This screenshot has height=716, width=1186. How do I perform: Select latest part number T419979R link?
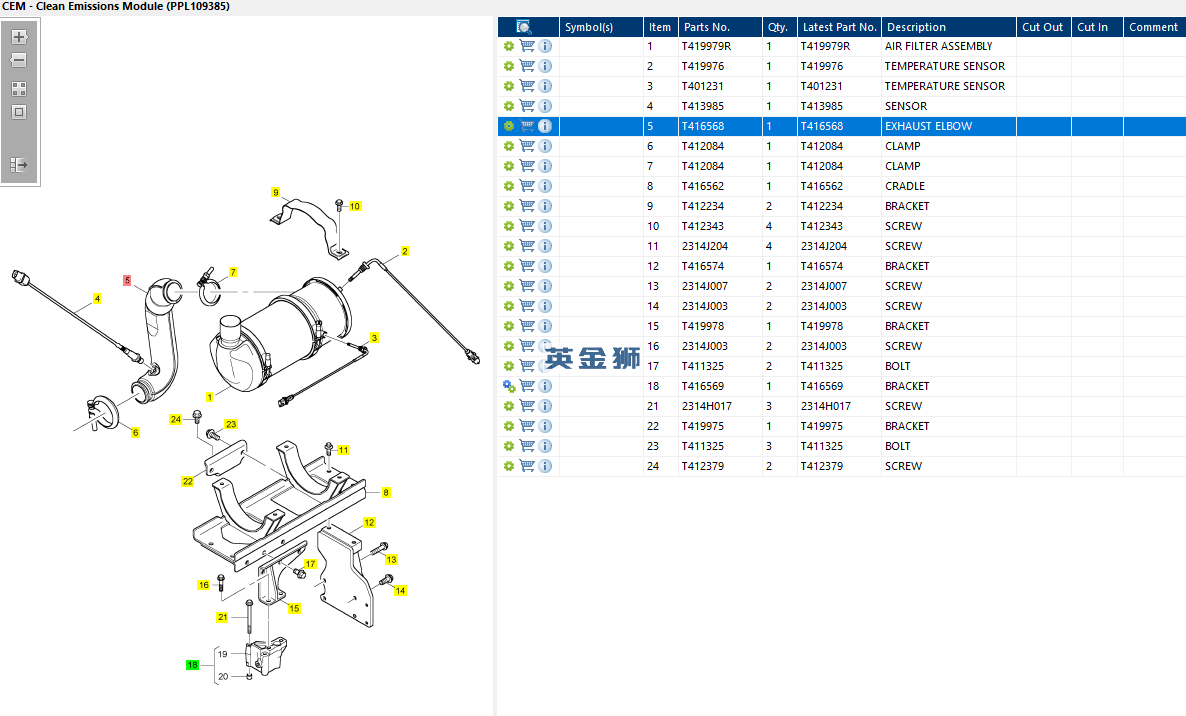coord(825,46)
